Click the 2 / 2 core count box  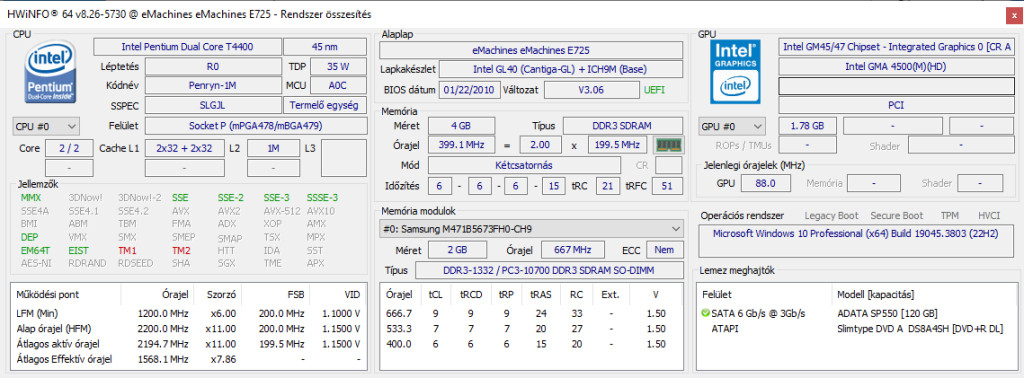[69, 148]
